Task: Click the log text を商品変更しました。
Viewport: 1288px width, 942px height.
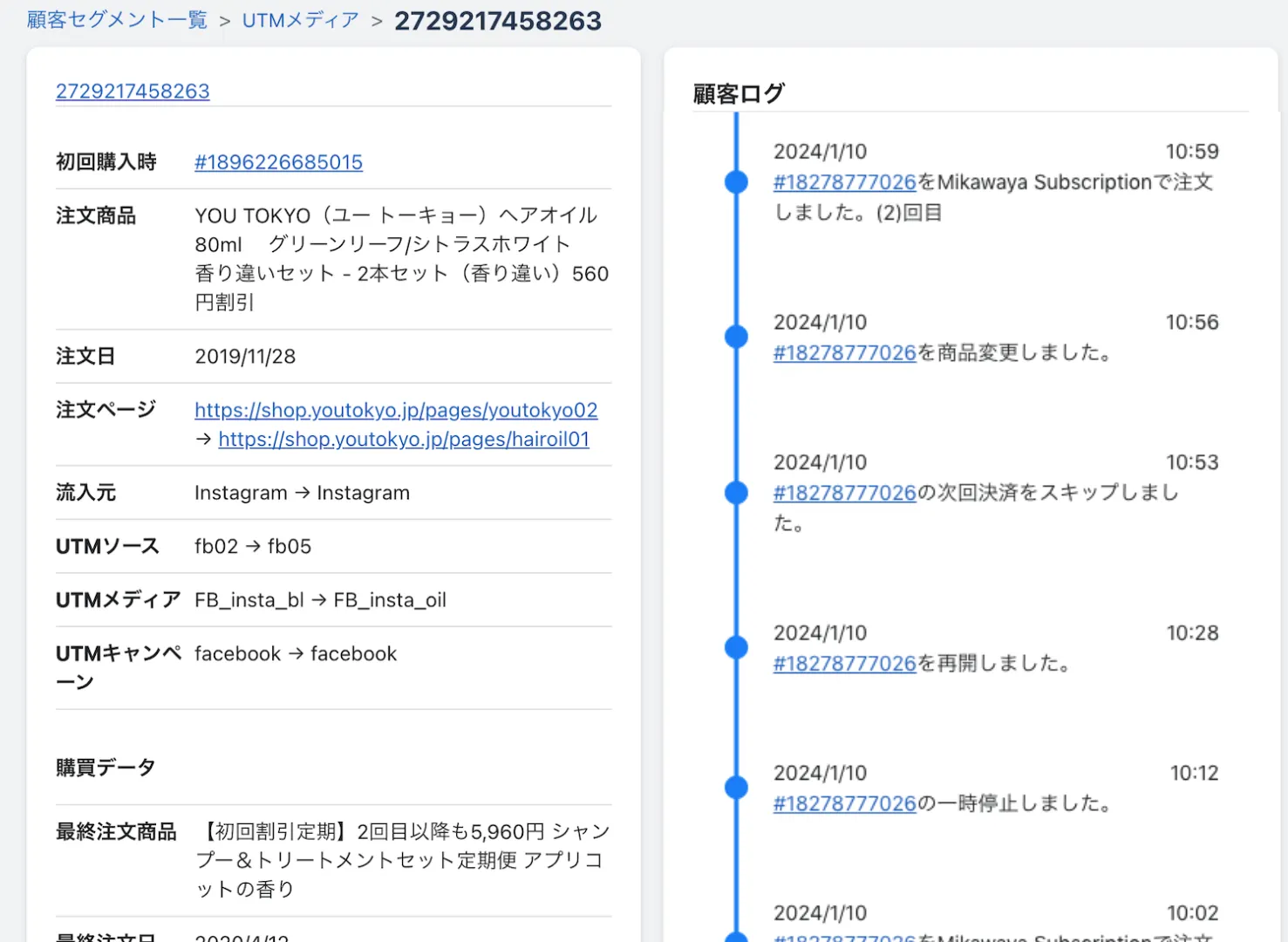Action: coord(1015,353)
